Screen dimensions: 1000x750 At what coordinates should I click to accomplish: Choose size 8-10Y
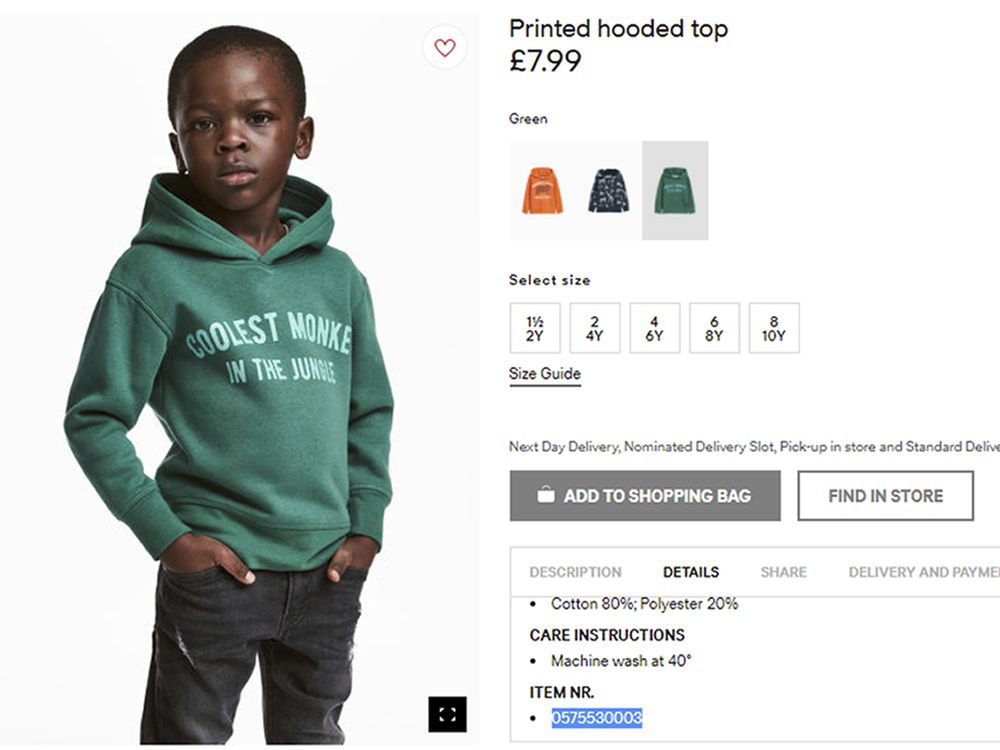(774, 328)
